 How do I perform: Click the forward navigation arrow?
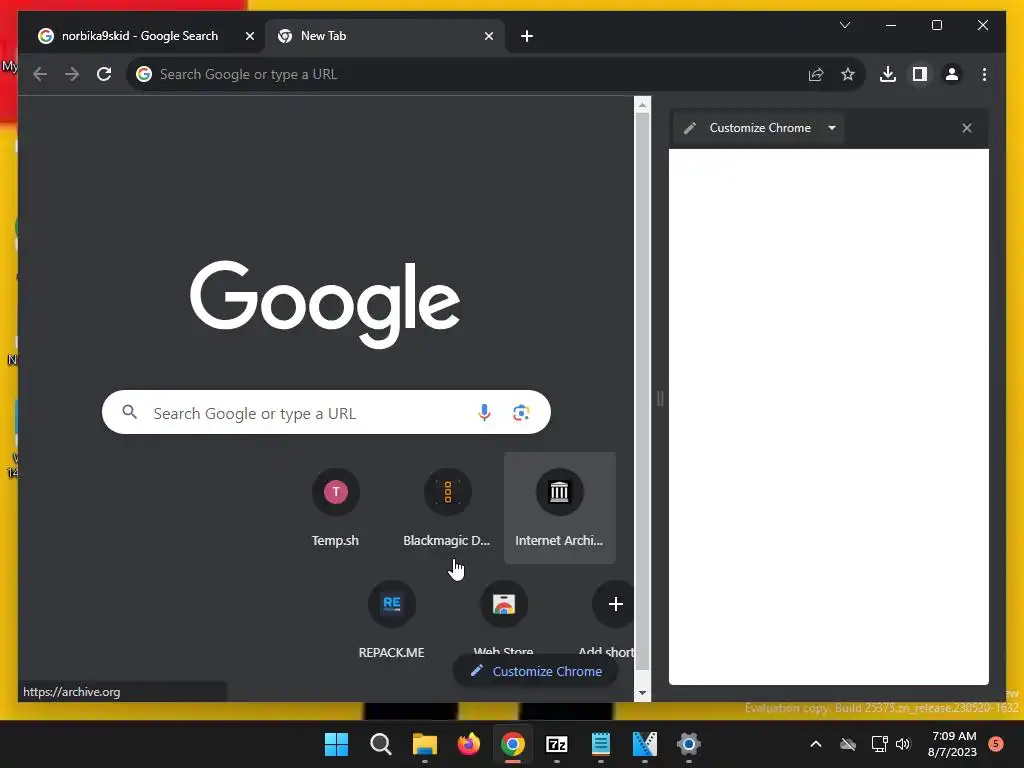tap(72, 74)
